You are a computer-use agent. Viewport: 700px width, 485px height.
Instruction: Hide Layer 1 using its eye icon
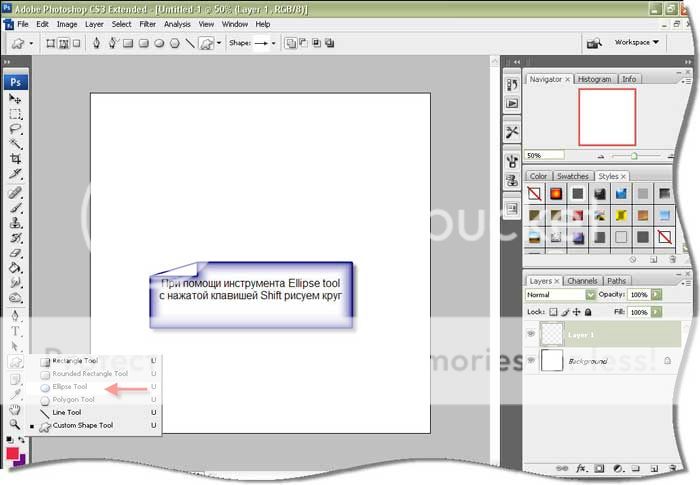coord(531,335)
